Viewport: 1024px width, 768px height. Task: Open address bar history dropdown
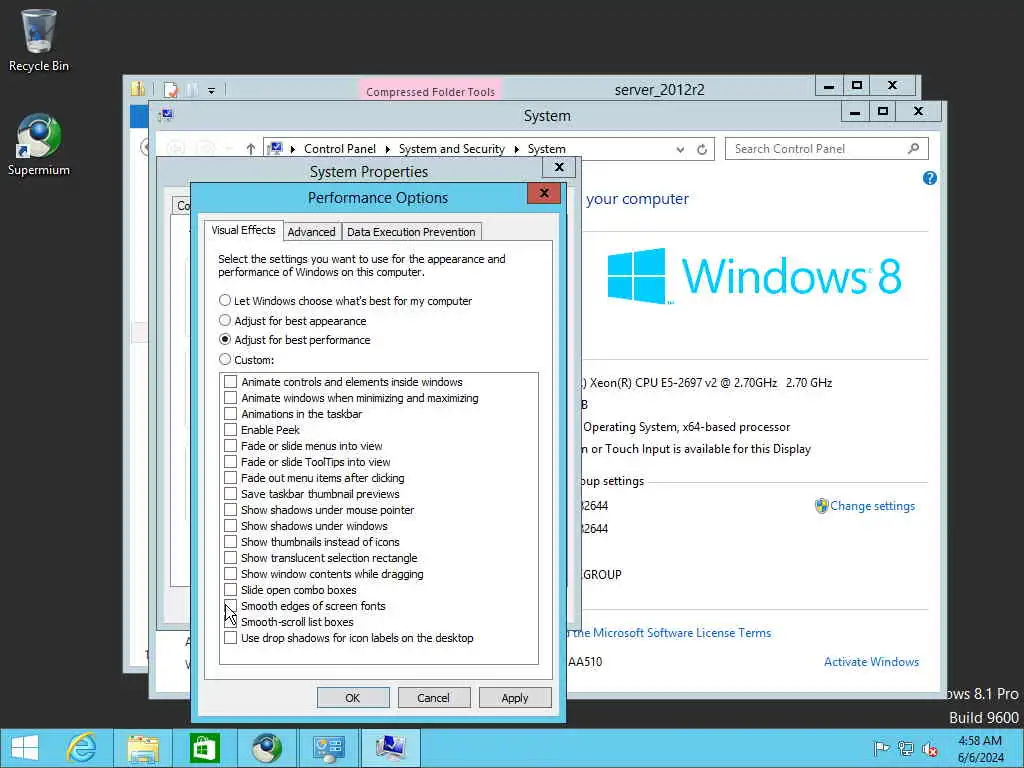pos(680,150)
